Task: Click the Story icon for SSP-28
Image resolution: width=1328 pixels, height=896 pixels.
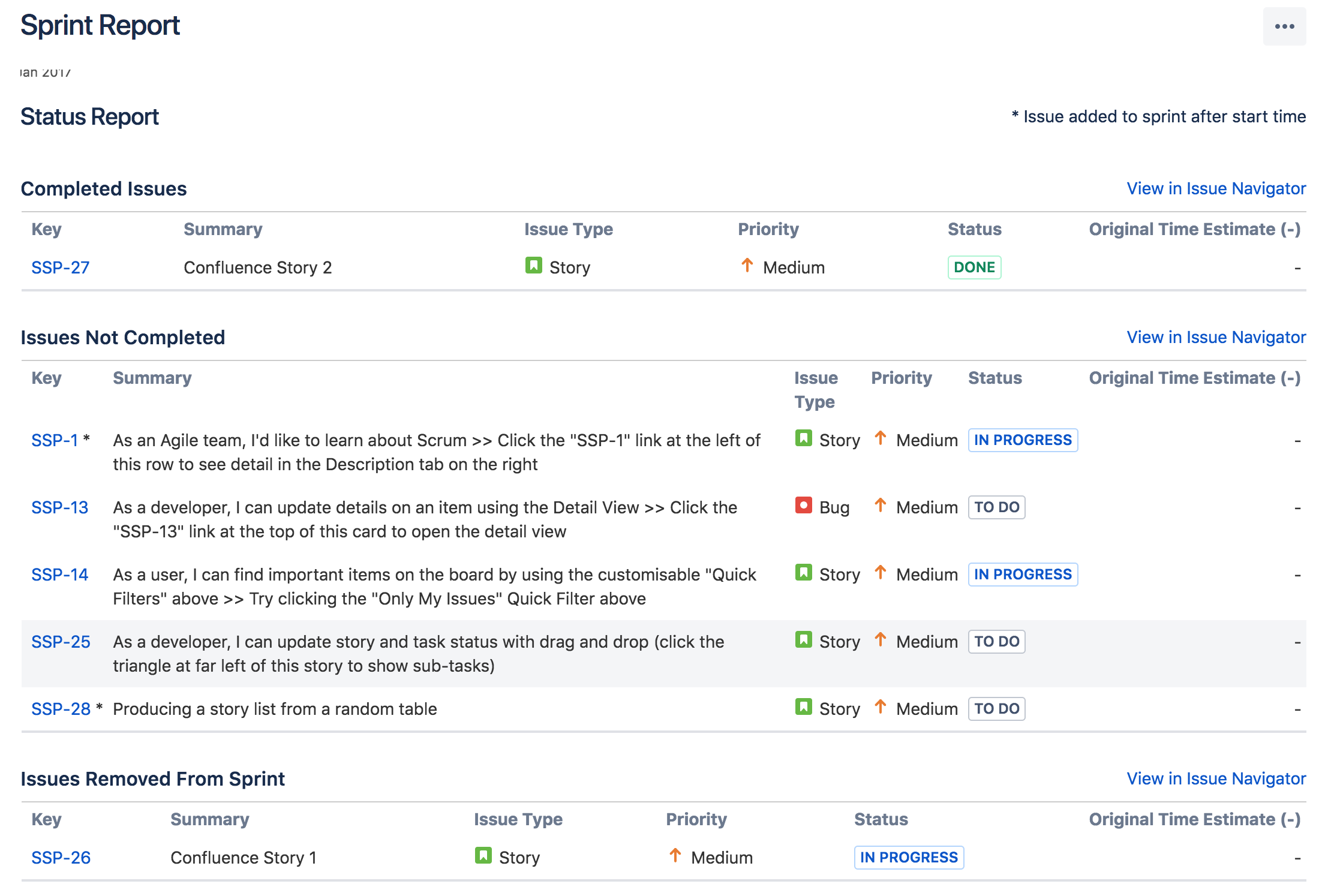Action: (x=803, y=707)
